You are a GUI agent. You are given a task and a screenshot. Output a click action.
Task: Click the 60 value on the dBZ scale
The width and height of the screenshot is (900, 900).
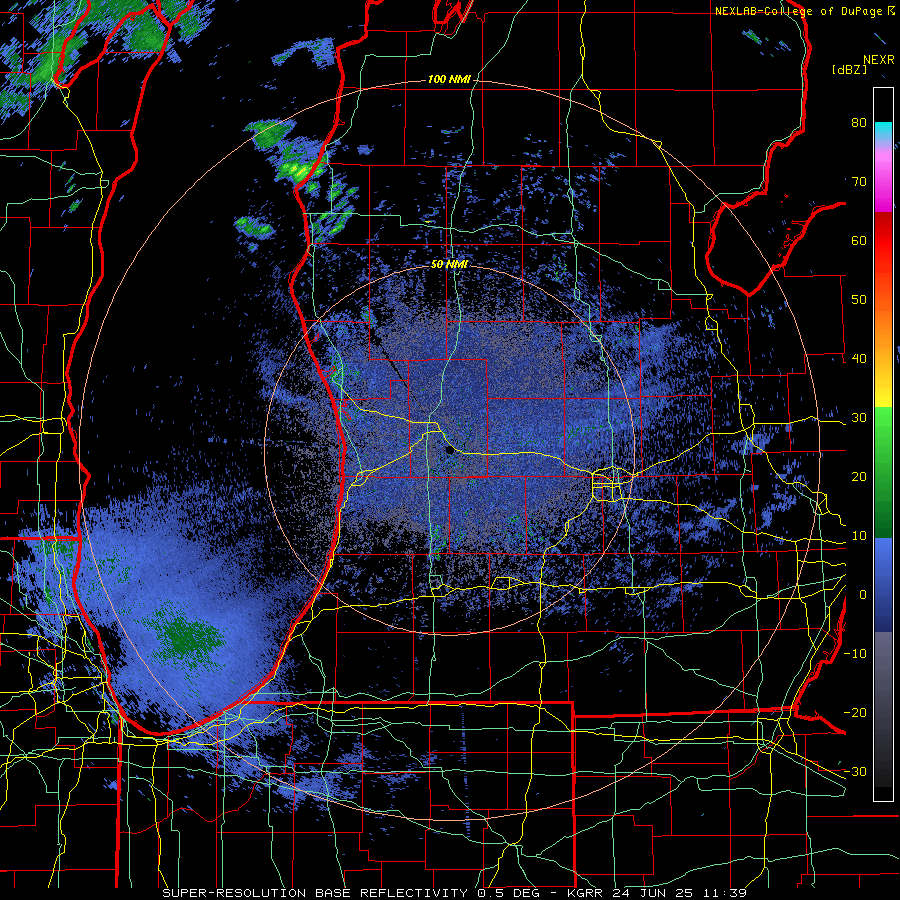(x=859, y=240)
